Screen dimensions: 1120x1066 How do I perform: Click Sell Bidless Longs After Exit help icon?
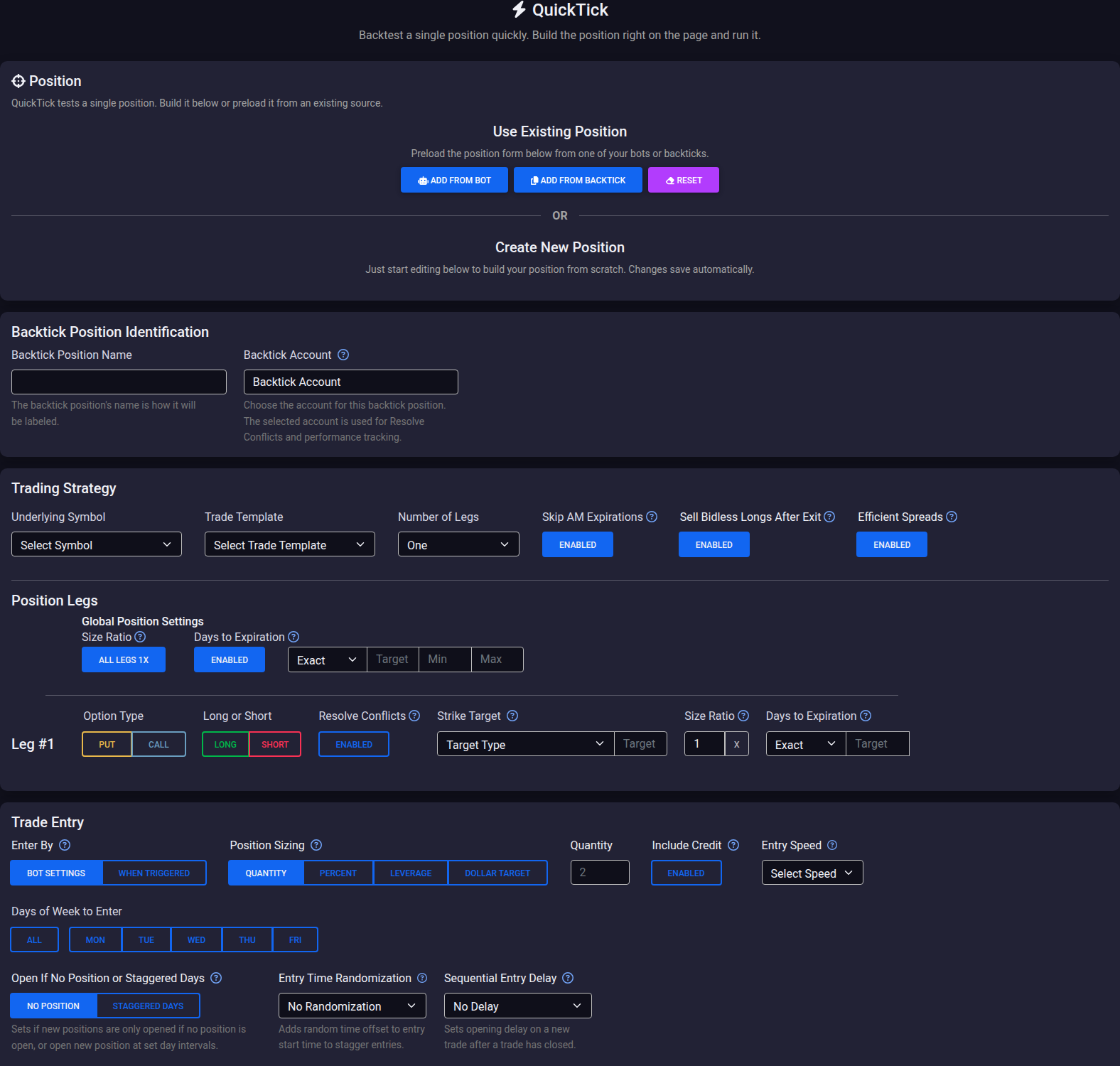tap(829, 517)
